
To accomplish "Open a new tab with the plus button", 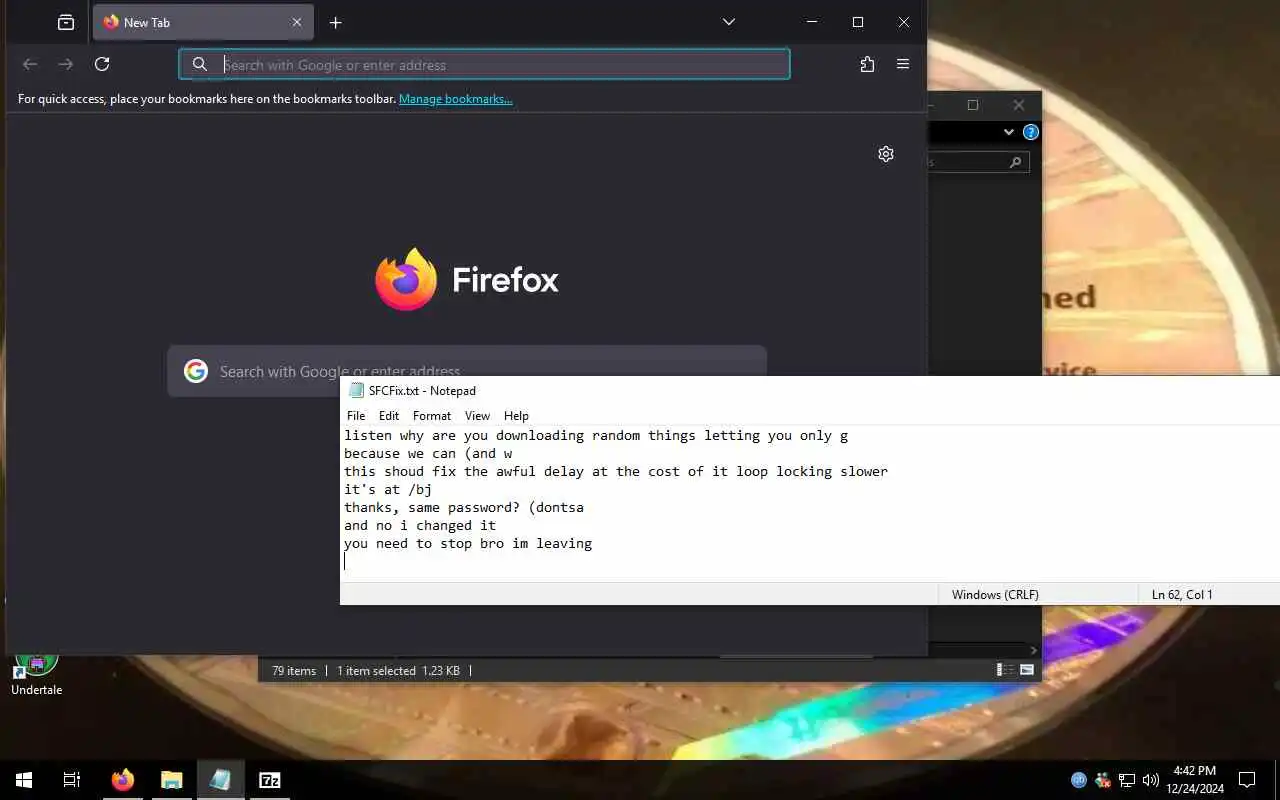I will coord(336,22).
